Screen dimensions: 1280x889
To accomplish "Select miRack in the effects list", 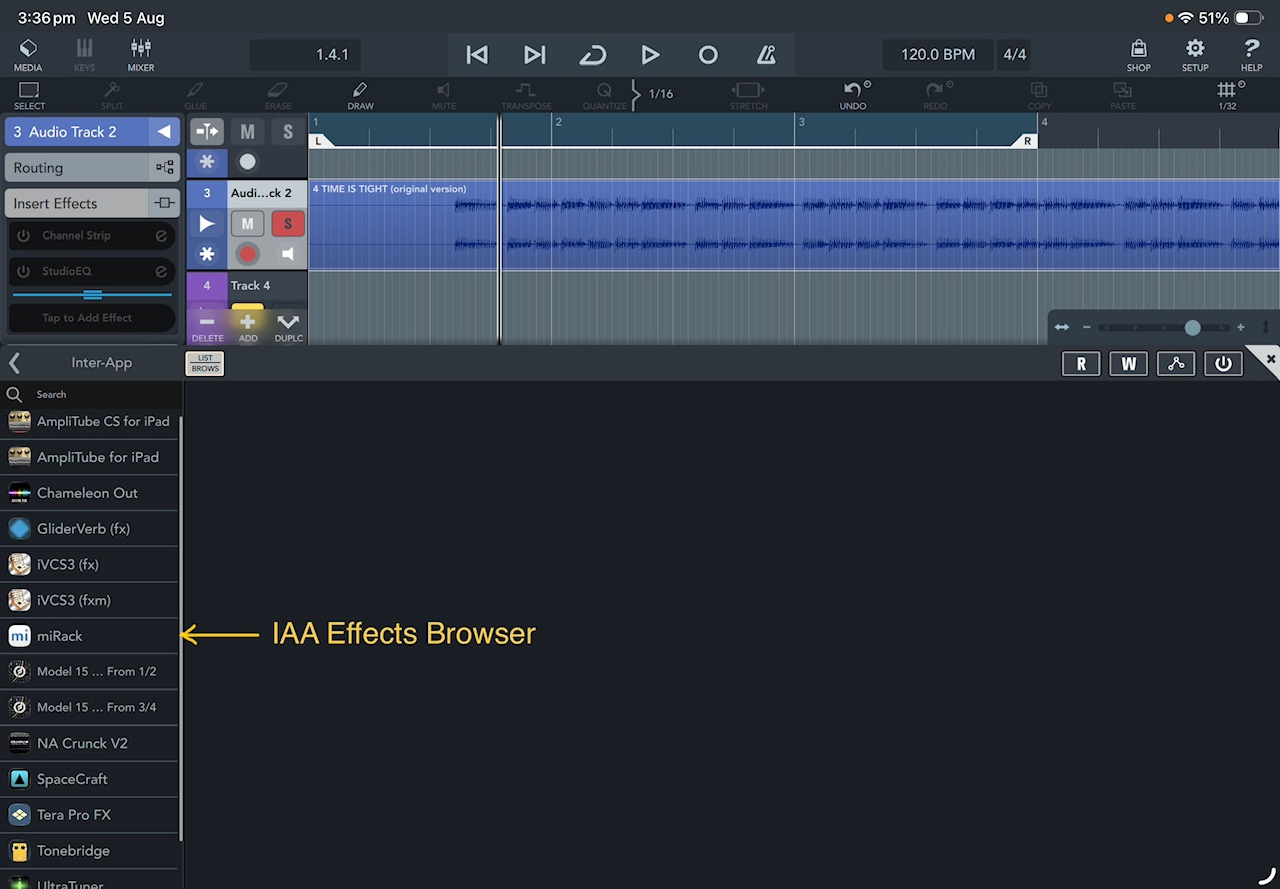I will coord(90,636).
